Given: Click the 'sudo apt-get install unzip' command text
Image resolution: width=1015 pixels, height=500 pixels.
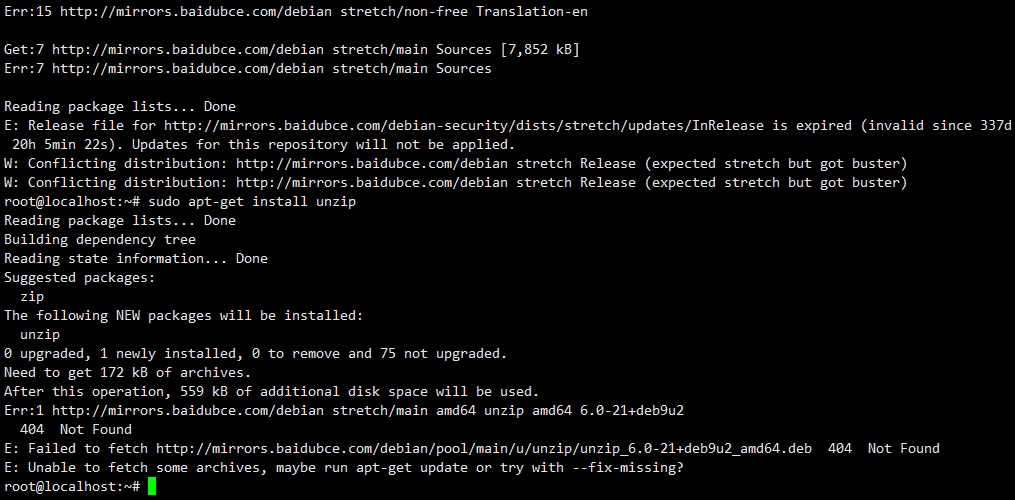Looking at the screenshot, I should click(x=252, y=202).
